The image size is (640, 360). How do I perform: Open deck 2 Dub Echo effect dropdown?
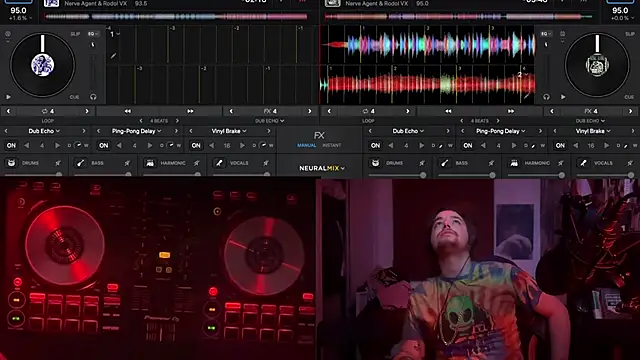point(408,131)
